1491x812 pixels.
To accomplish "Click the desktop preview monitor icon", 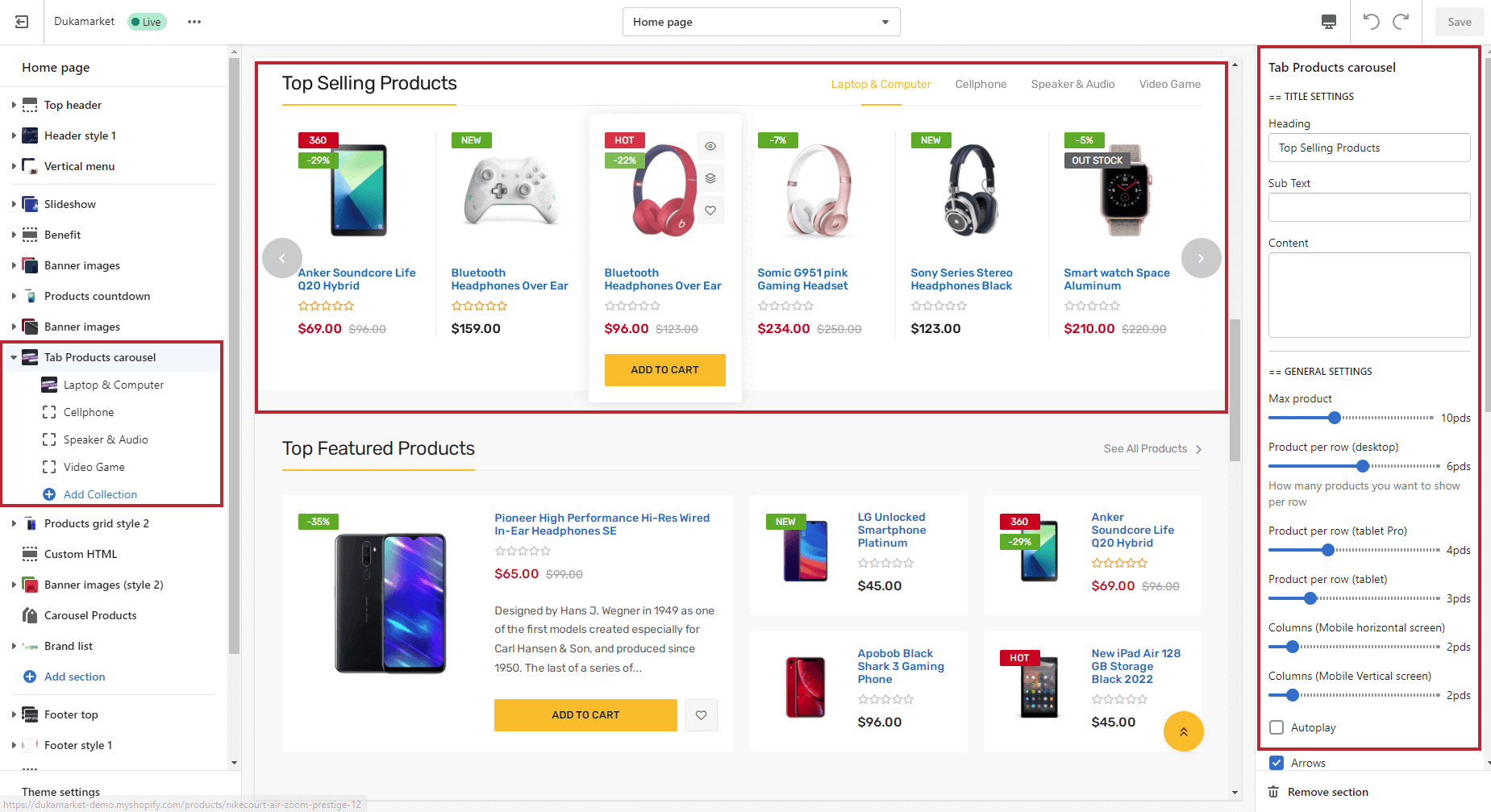I will [x=1329, y=22].
